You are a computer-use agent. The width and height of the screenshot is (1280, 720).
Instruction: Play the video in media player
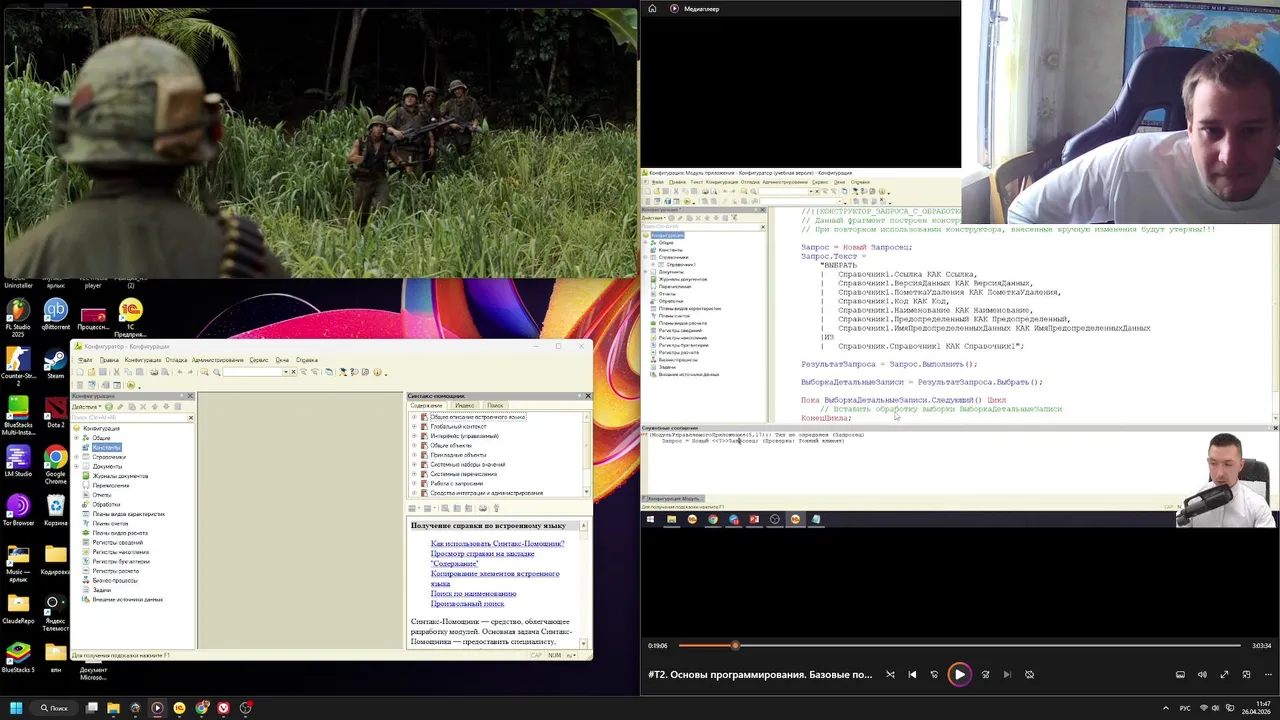[x=959, y=674]
